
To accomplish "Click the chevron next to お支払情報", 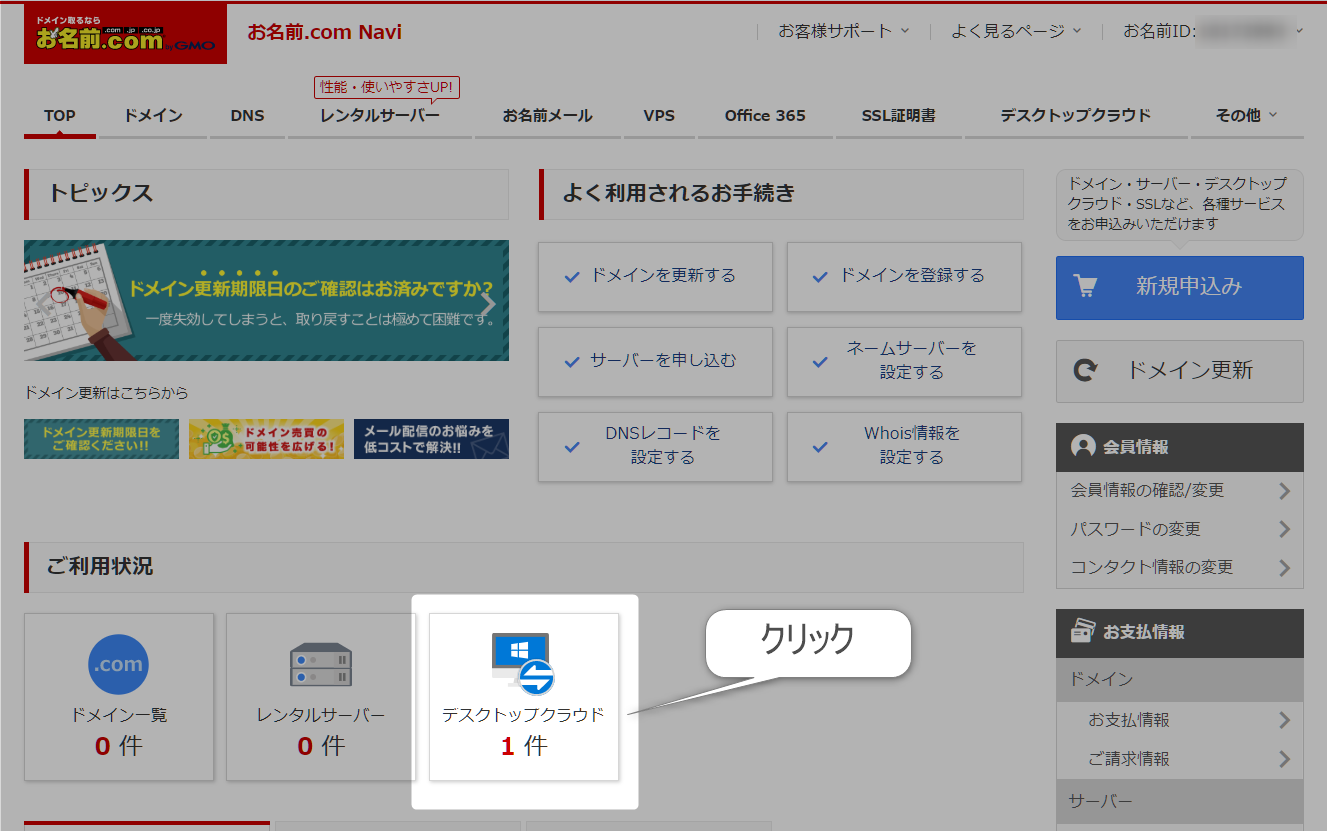I will [x=1284, y=721].
